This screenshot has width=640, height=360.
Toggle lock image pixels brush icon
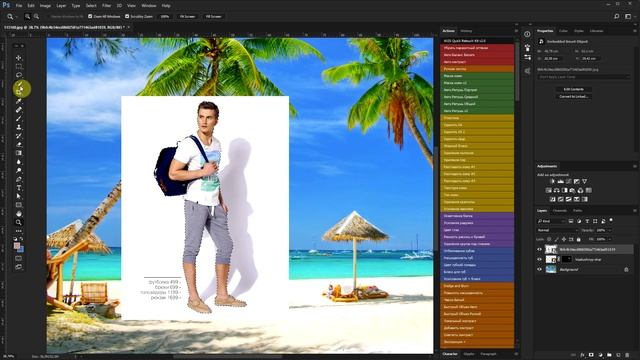click(556, 239)
